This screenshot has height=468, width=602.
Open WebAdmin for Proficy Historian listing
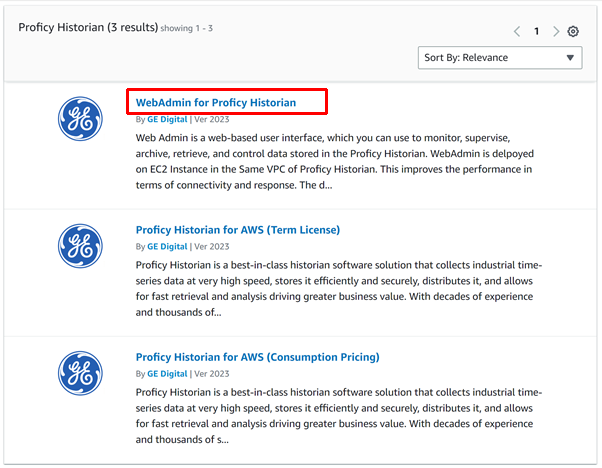click(x=216, y=103)
